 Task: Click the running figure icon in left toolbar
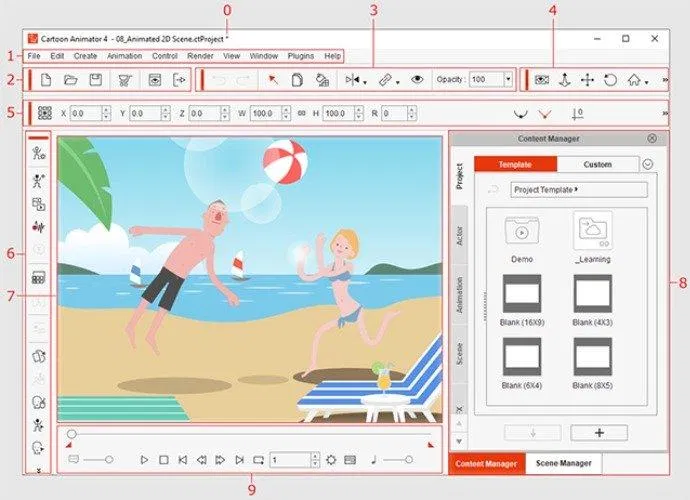[39, 425]
